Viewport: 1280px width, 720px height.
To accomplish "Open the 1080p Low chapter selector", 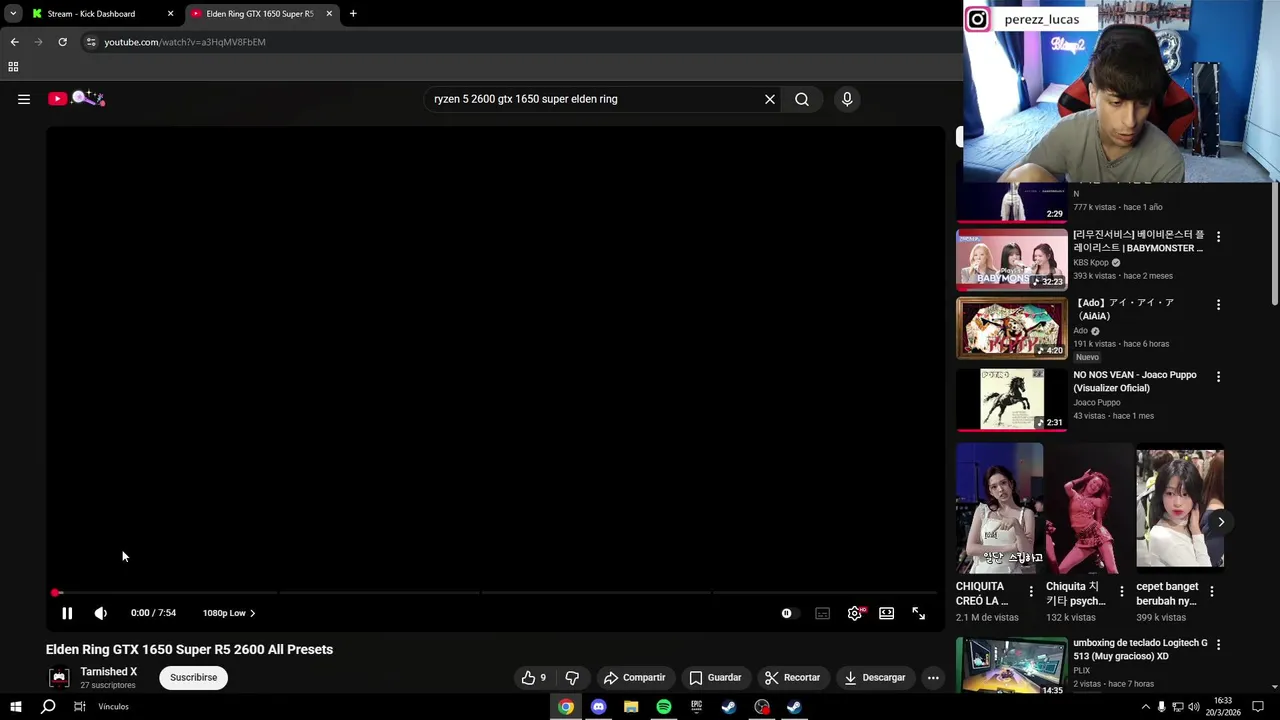I will [x=229, y=613].
